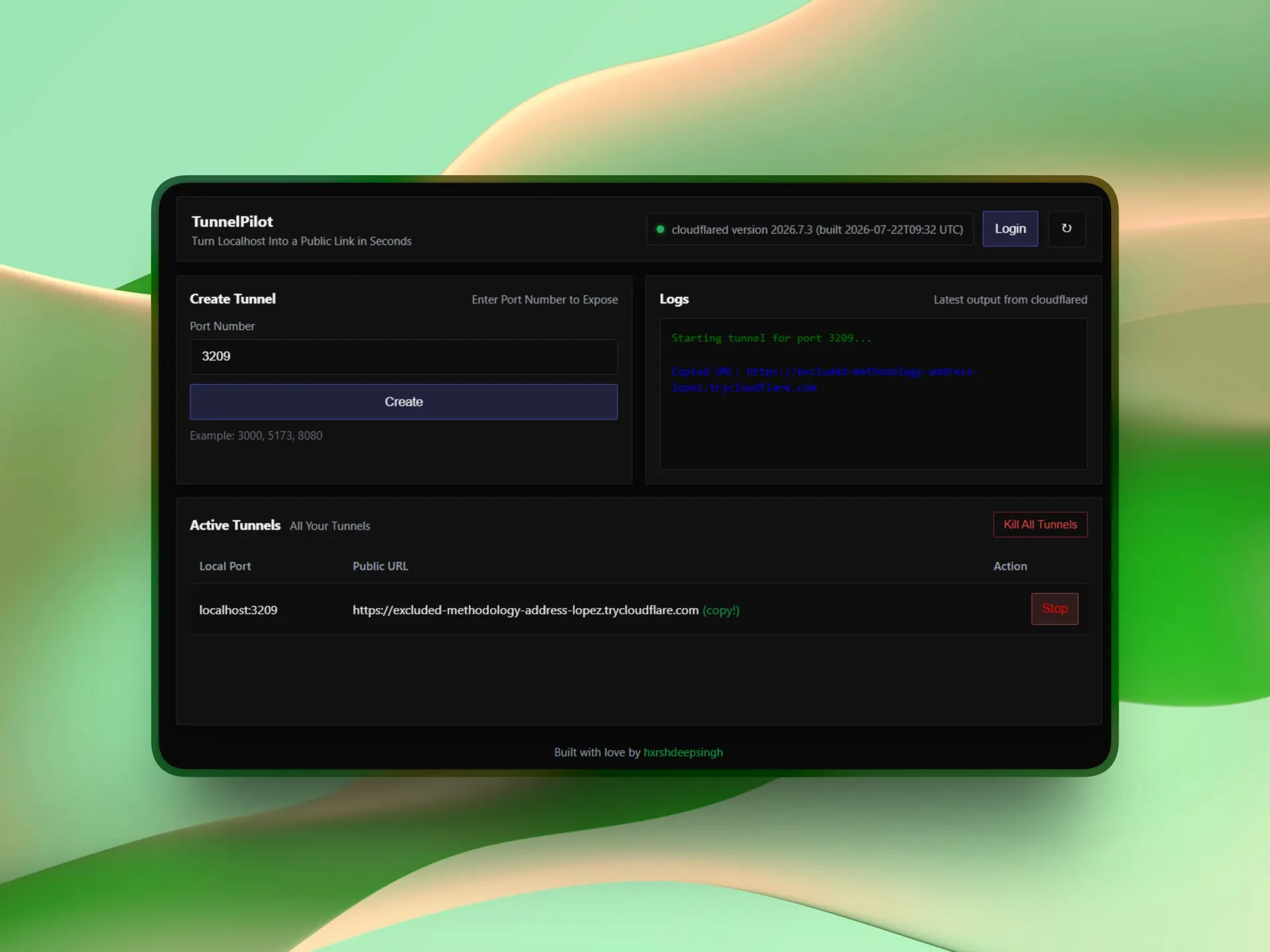Image resolution: width=1270 pixels, height=952 pixels.
Task: Click the Create tunnel button
Action: coord(403,402)
